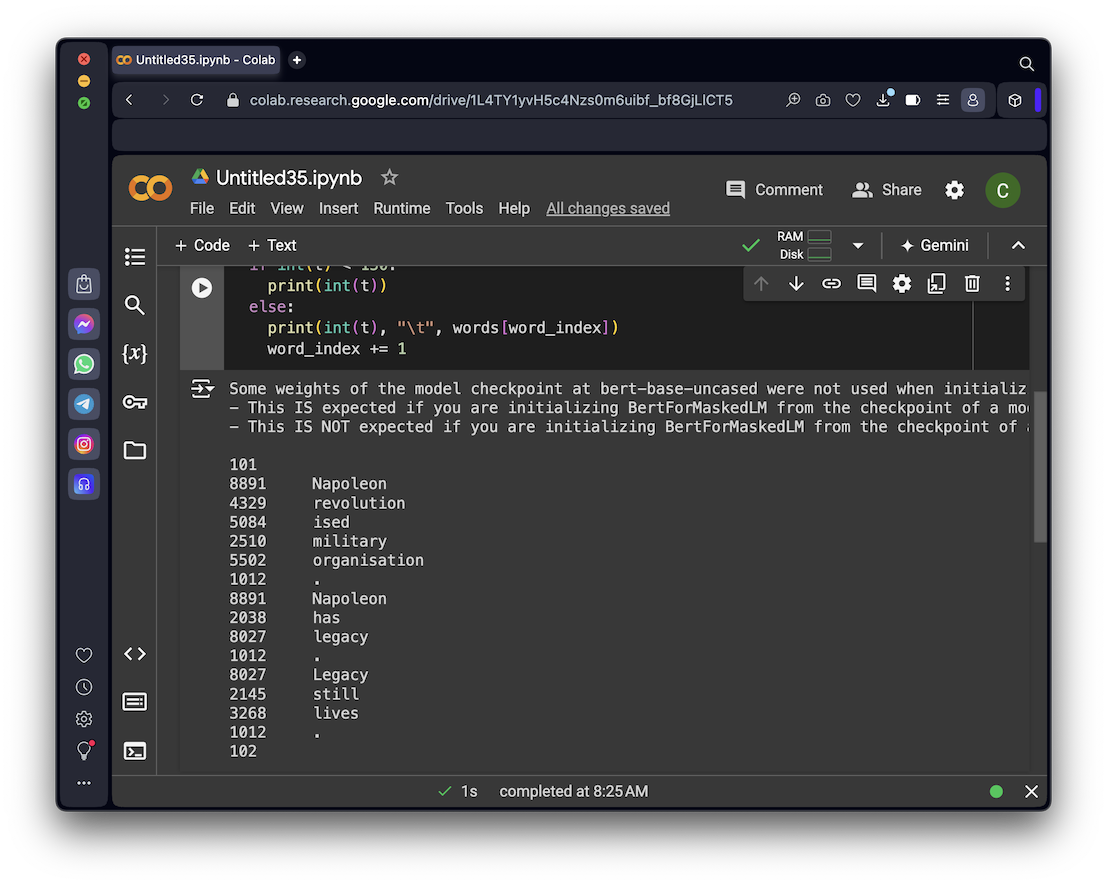Open the variables inspector panel
Screen dimensions: 1107x885
135,354
